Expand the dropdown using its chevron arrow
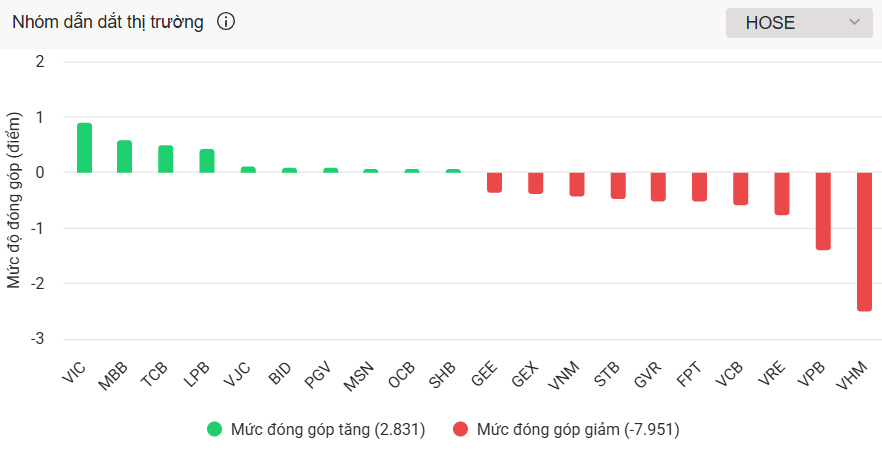The width and height of the screenshot is (882, 450). coord(853,23)
